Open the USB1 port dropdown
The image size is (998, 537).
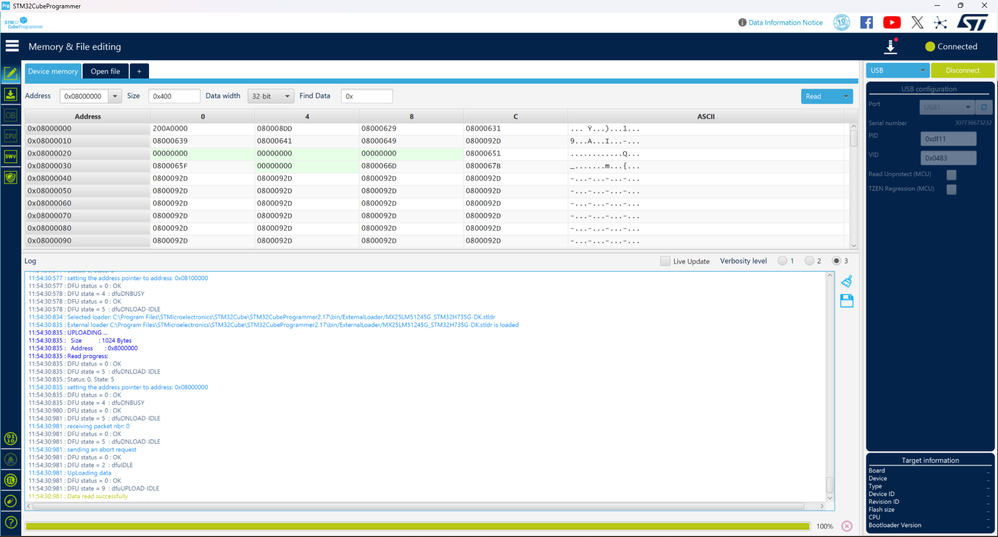coord(946,107)
